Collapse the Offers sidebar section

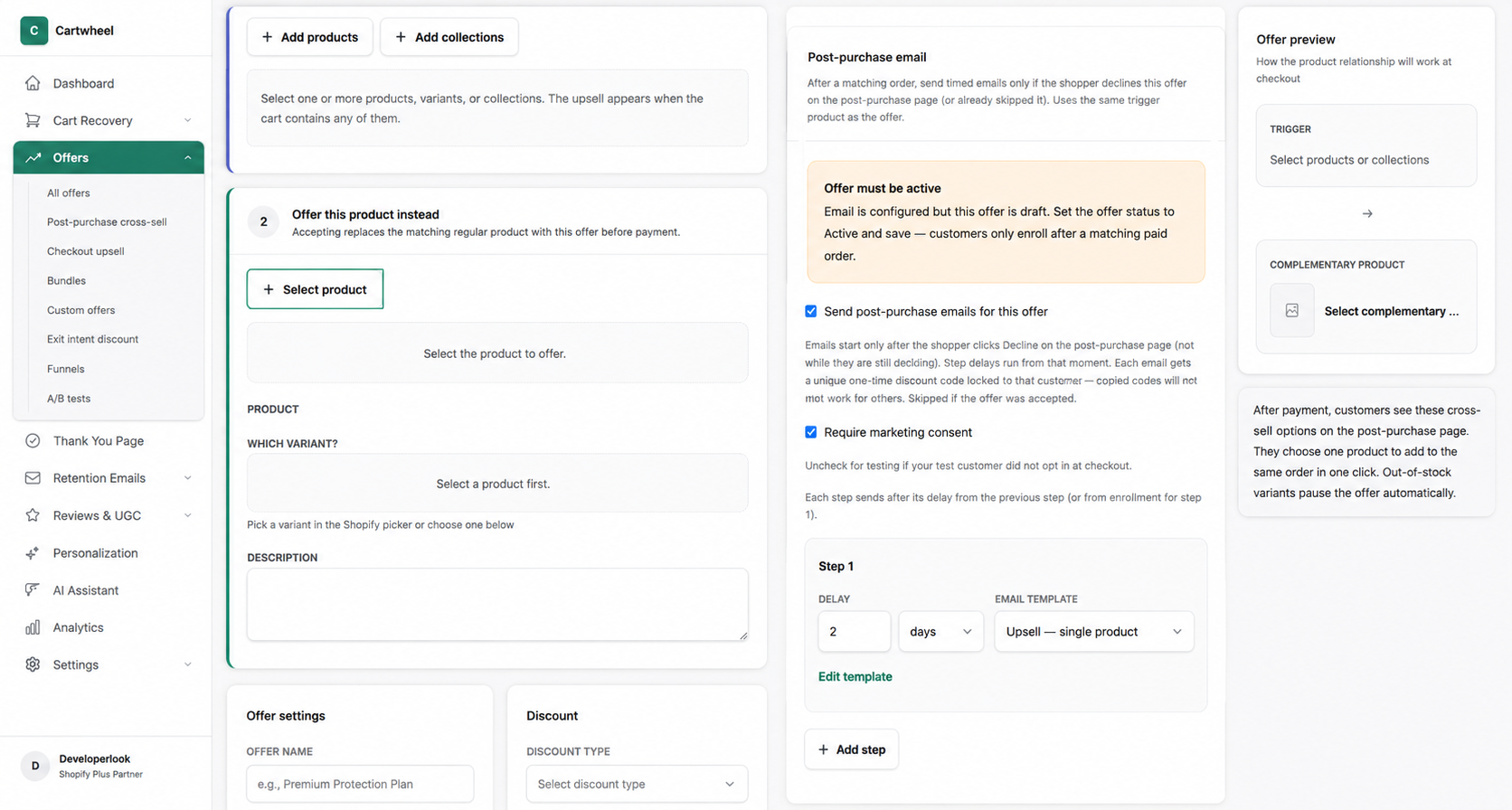click(188, 157)
